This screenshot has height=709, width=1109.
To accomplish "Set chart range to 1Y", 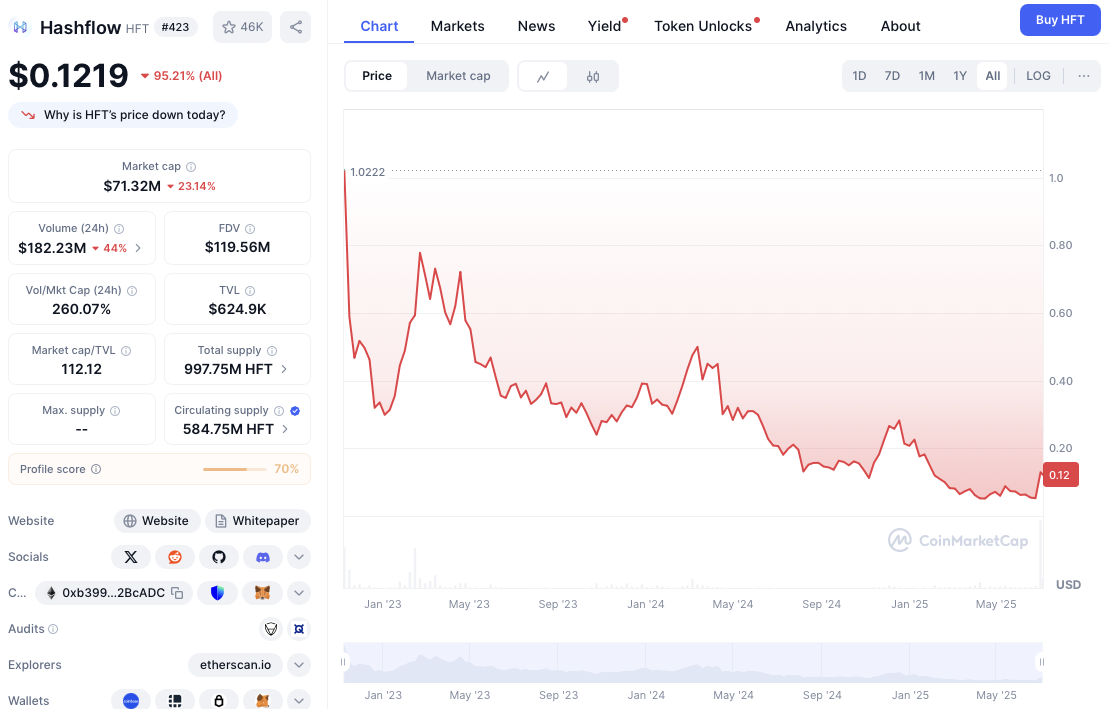I will pyautogui.click(x=960, y=76).
